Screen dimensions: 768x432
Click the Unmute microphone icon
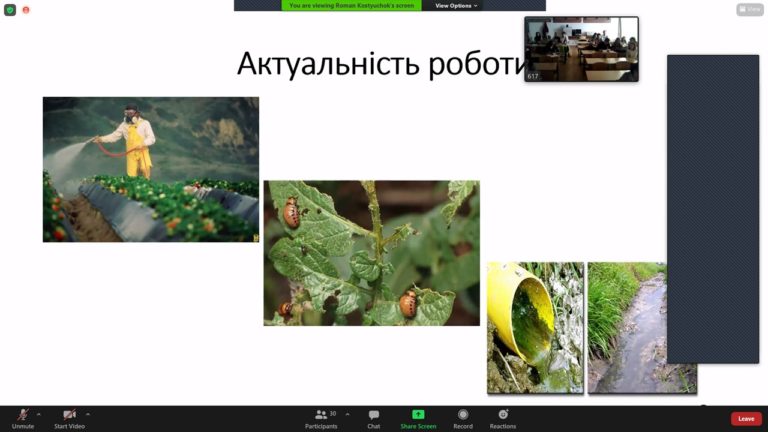point(23,414)
